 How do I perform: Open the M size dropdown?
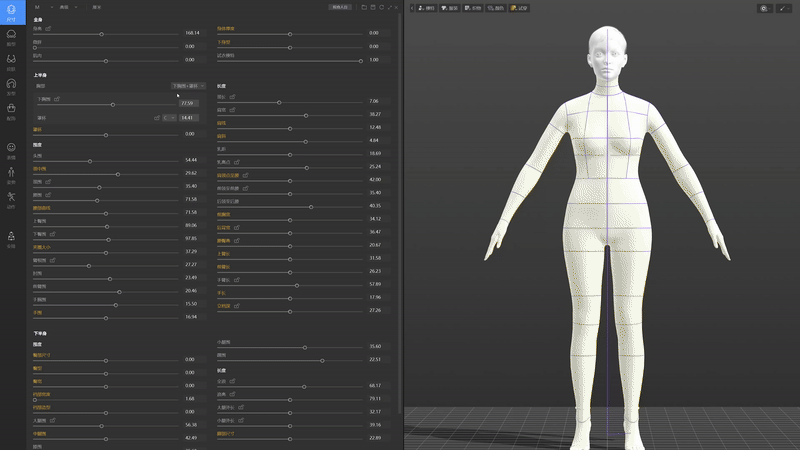[43, 7]
